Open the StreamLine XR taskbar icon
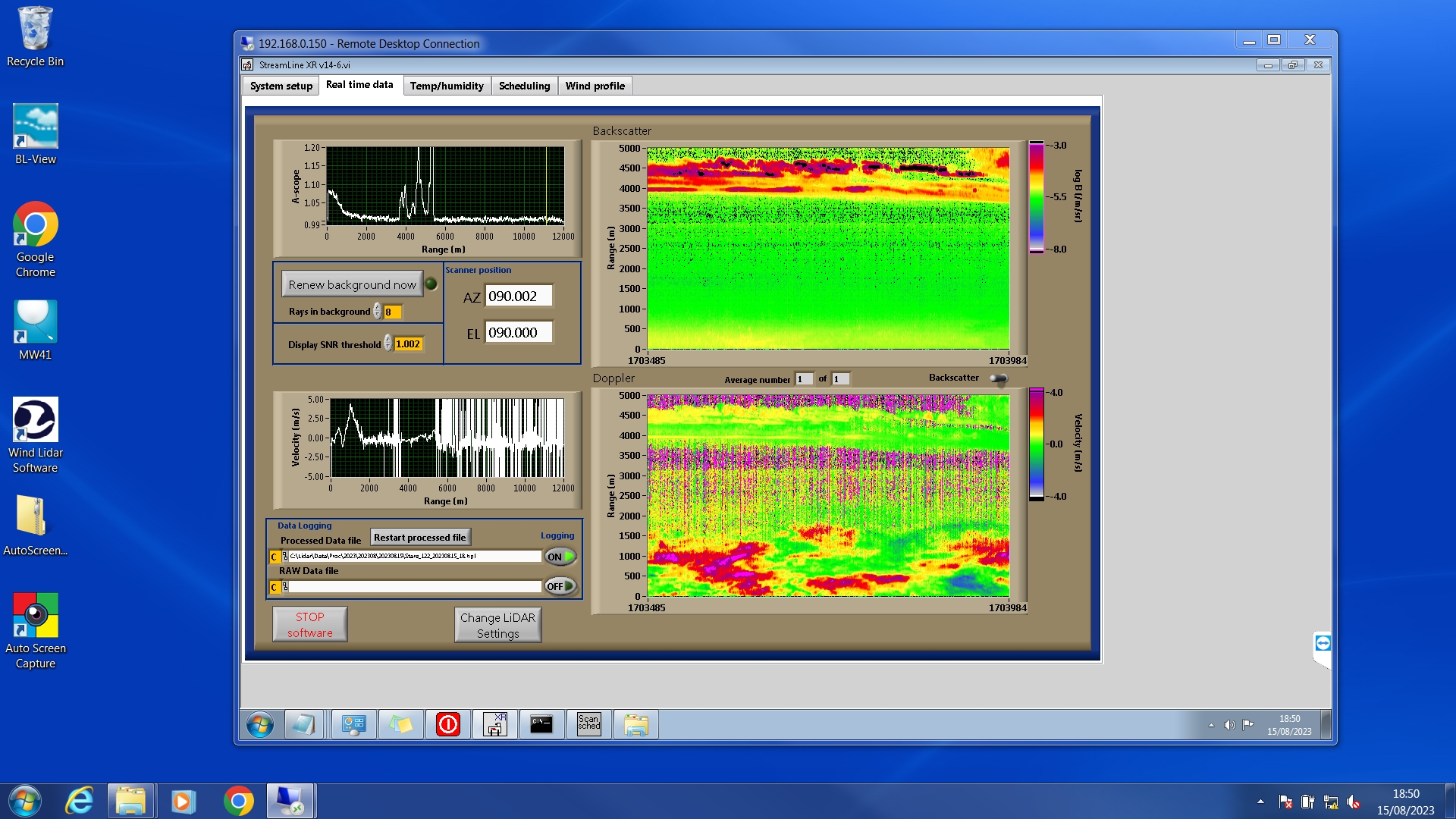This screenshot has width=1456, height=819. click(495, 724)
